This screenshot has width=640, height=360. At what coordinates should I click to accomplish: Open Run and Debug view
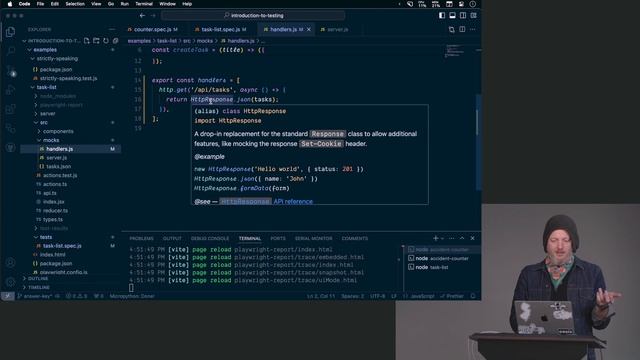(11, 90)
